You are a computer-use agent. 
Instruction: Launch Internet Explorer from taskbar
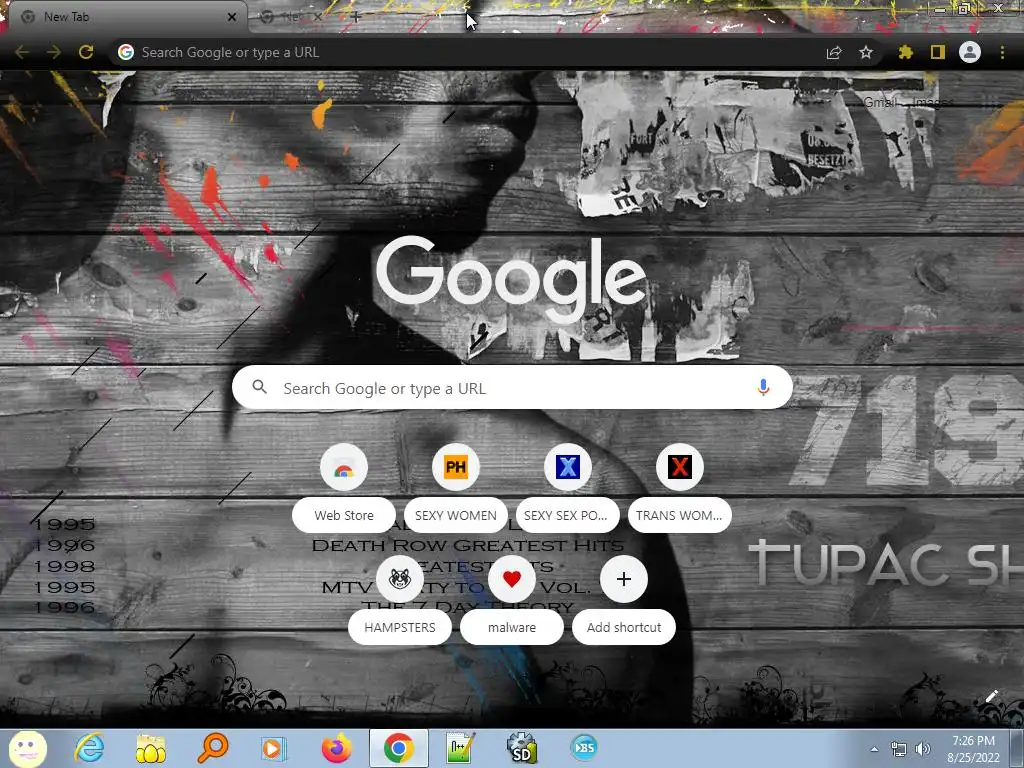click(89, 748)
